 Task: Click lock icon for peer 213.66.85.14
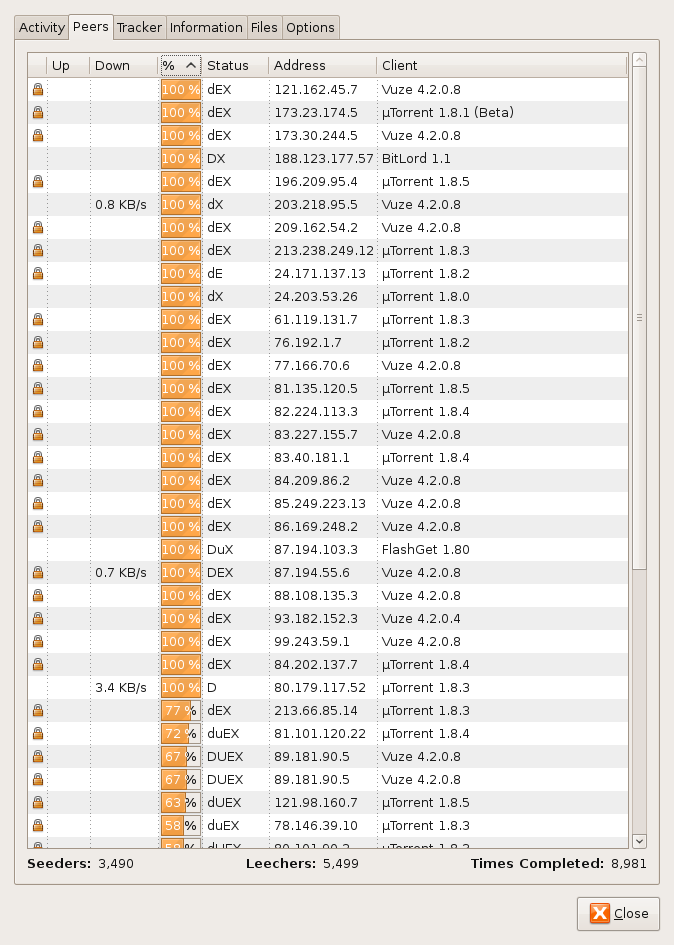[38, 711]
